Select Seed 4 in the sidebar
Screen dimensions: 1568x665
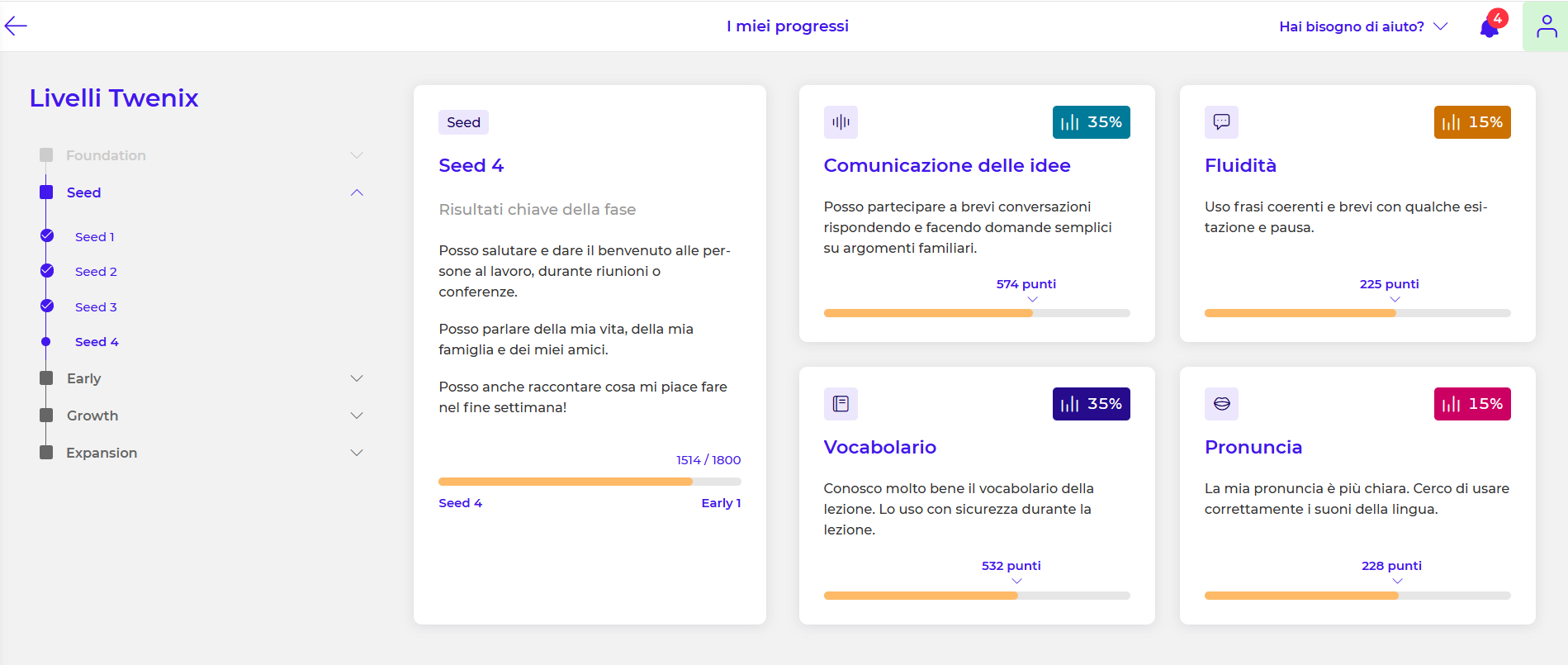(x=97, y=342)
